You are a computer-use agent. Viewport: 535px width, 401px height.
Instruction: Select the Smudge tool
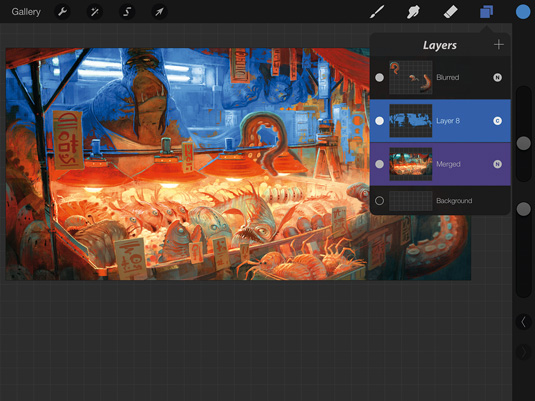point(413,12)
